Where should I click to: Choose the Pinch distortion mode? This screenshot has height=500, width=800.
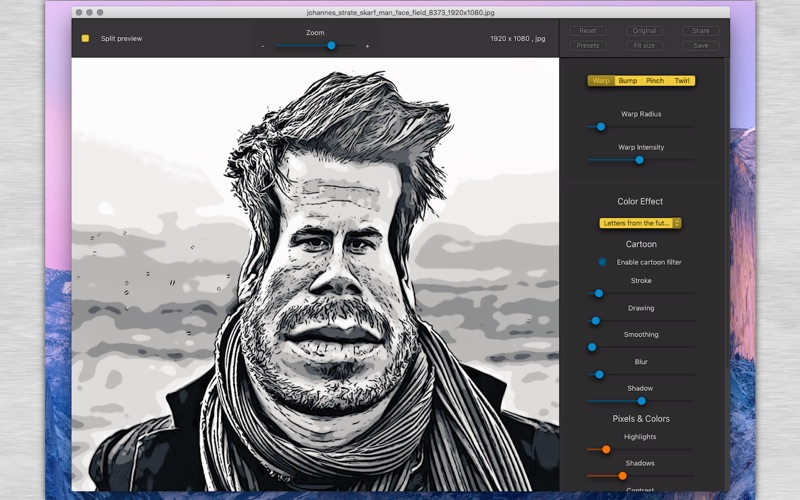click(654, 81)
